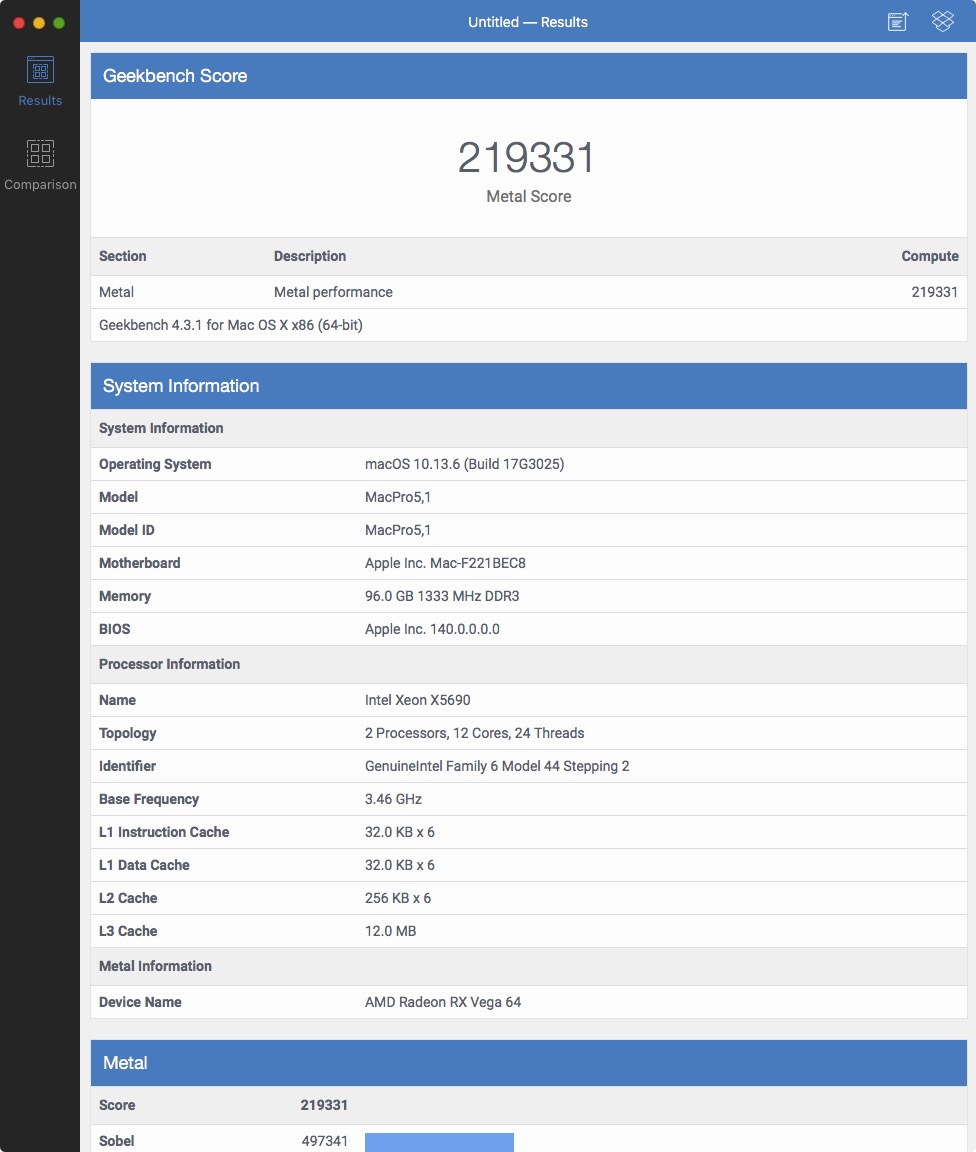Click the large 219331 Metal score
976x1152 pixels.
526,157
